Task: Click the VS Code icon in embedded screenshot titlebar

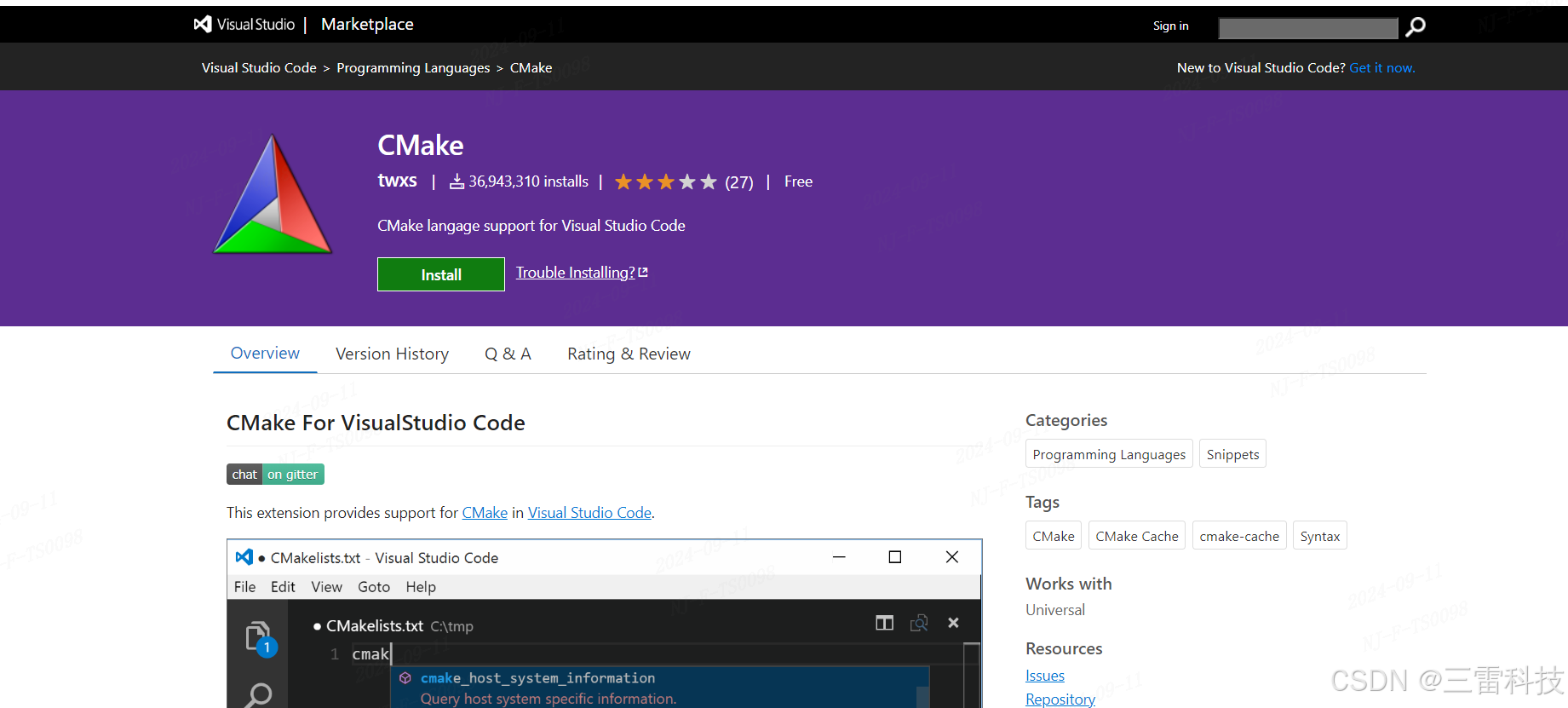Action: click(x=244, y=557)
